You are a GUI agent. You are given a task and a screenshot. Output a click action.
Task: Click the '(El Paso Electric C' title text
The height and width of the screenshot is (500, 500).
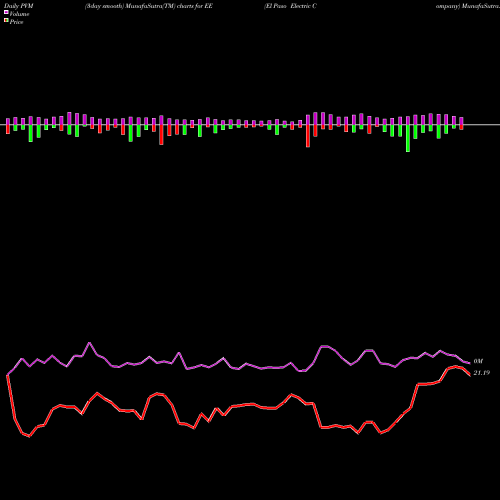(290, 6)
